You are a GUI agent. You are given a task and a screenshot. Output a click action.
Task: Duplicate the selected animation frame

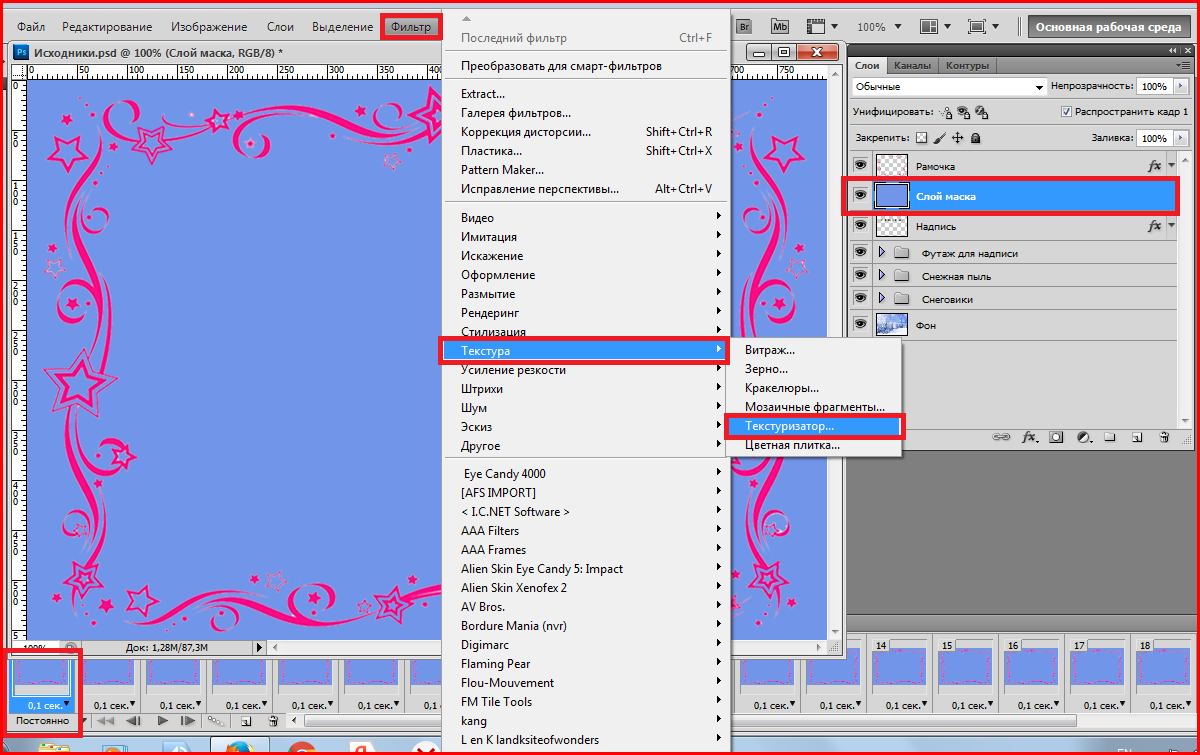click(246, 721)
